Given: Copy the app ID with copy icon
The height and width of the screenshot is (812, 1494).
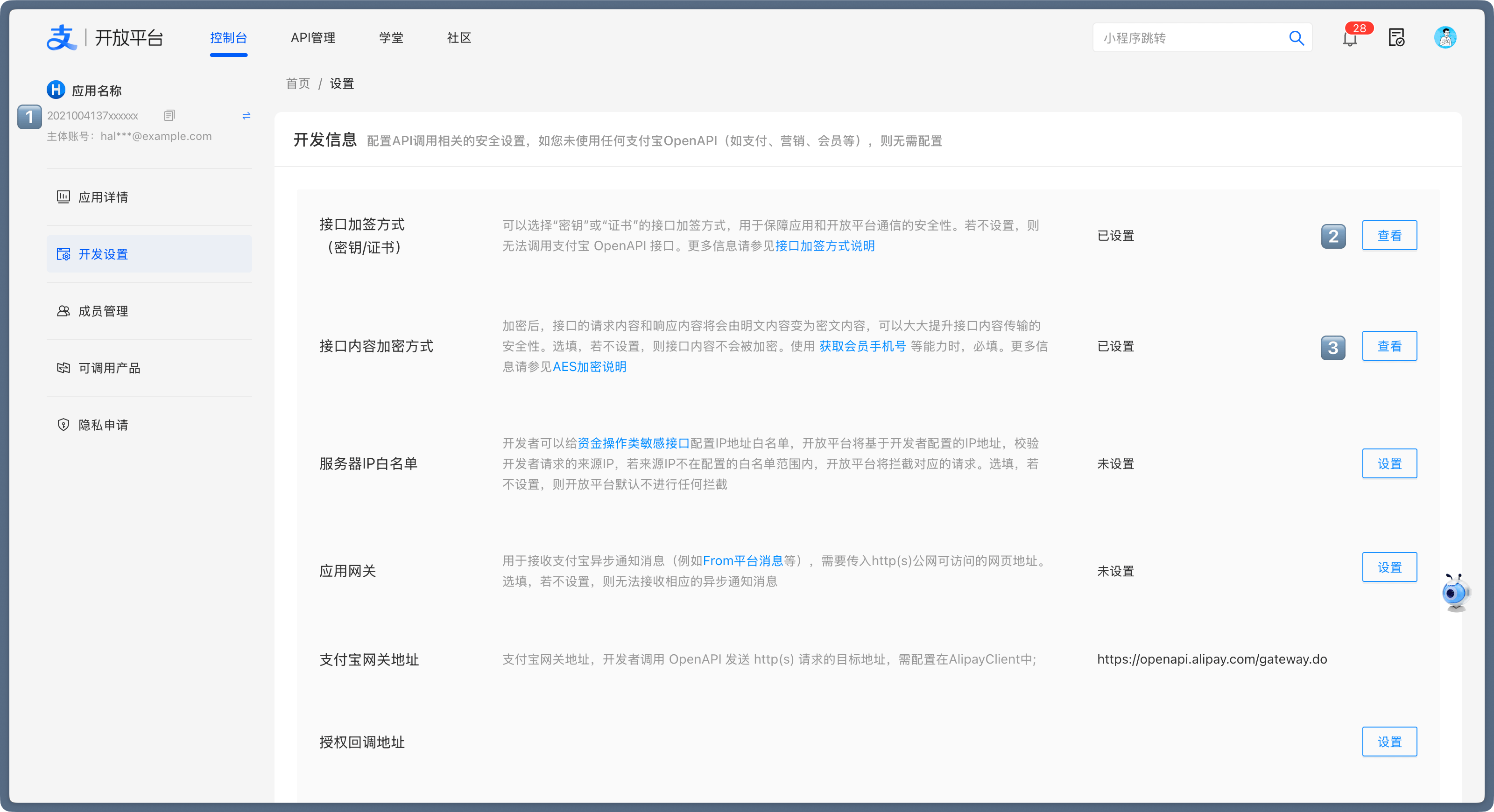Looking at the screenshot, I should tap(169, 115).
